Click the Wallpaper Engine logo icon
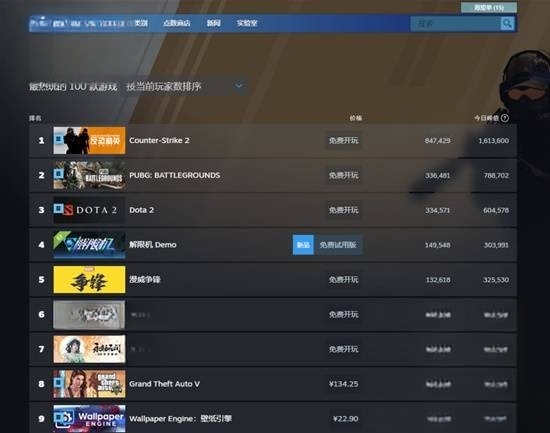 pos(64,418)
